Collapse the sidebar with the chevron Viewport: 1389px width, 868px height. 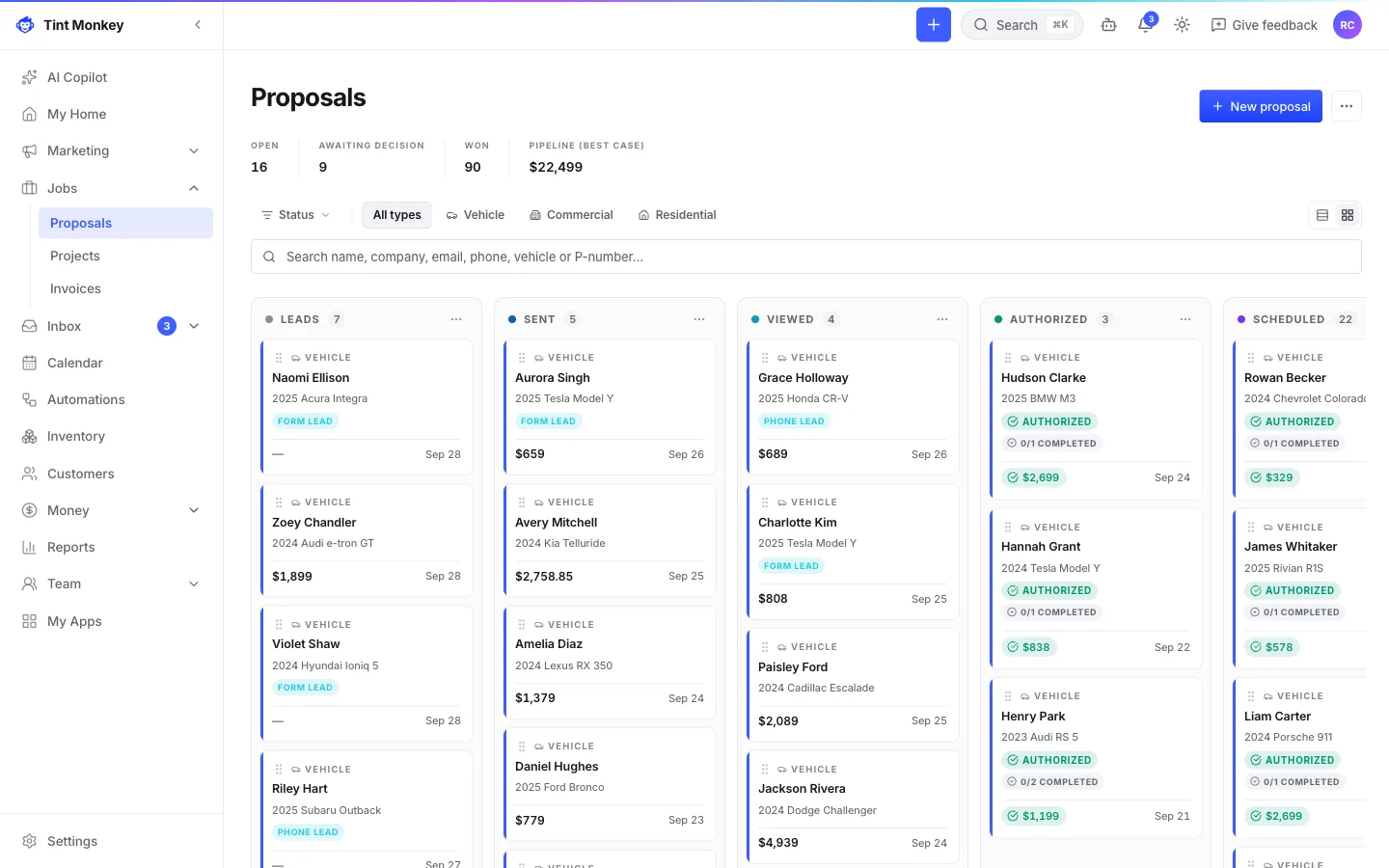tap(198, 25)
